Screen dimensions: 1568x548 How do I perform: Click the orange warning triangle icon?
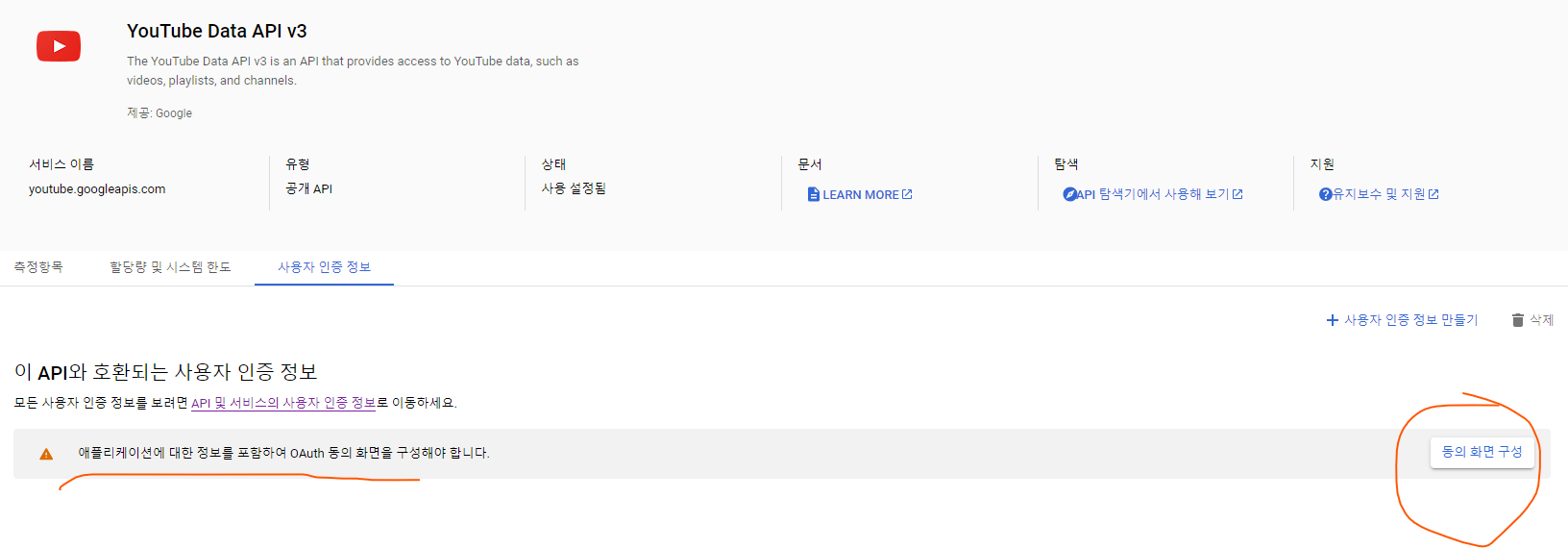(x=46, y=454)
